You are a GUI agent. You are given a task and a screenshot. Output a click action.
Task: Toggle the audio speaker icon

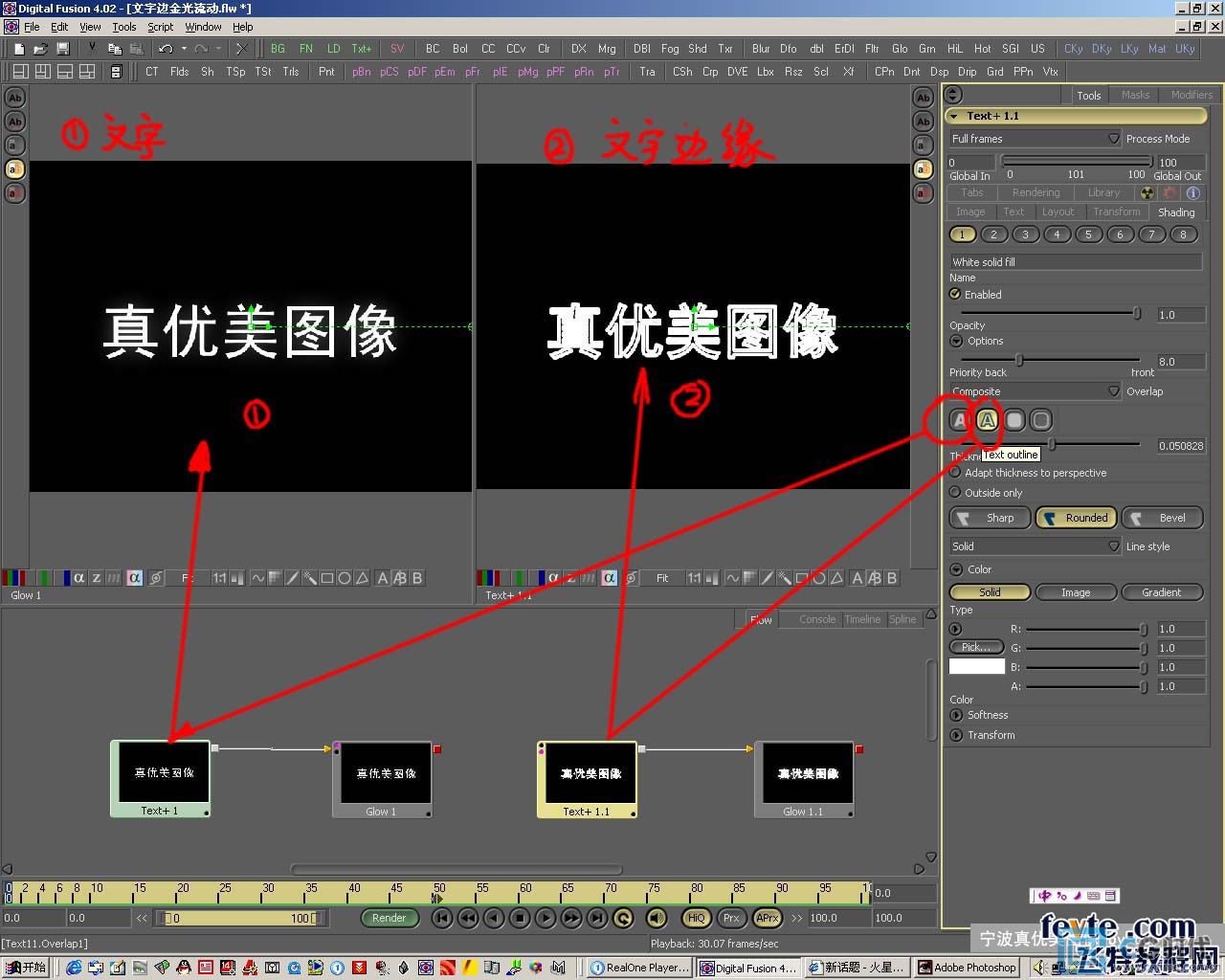[657, 918]
